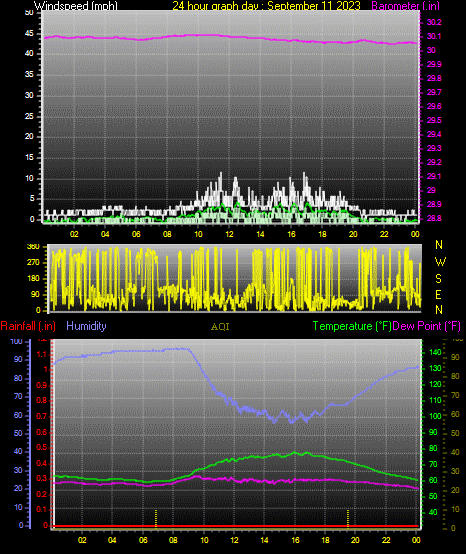Click the W compass letter

click(x=440, y=262)
